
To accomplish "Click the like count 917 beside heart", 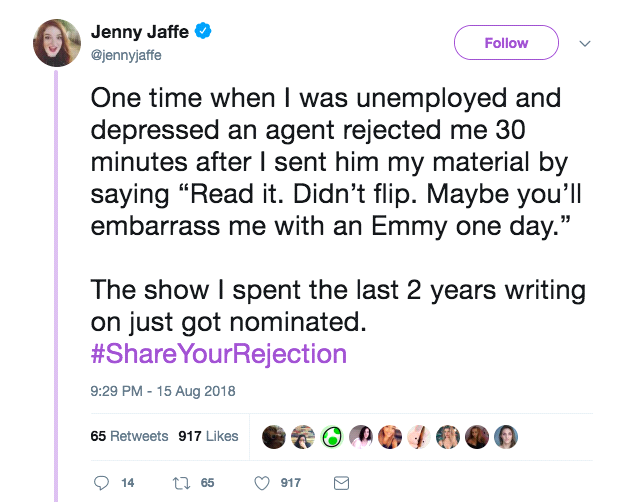I will 291,483.
